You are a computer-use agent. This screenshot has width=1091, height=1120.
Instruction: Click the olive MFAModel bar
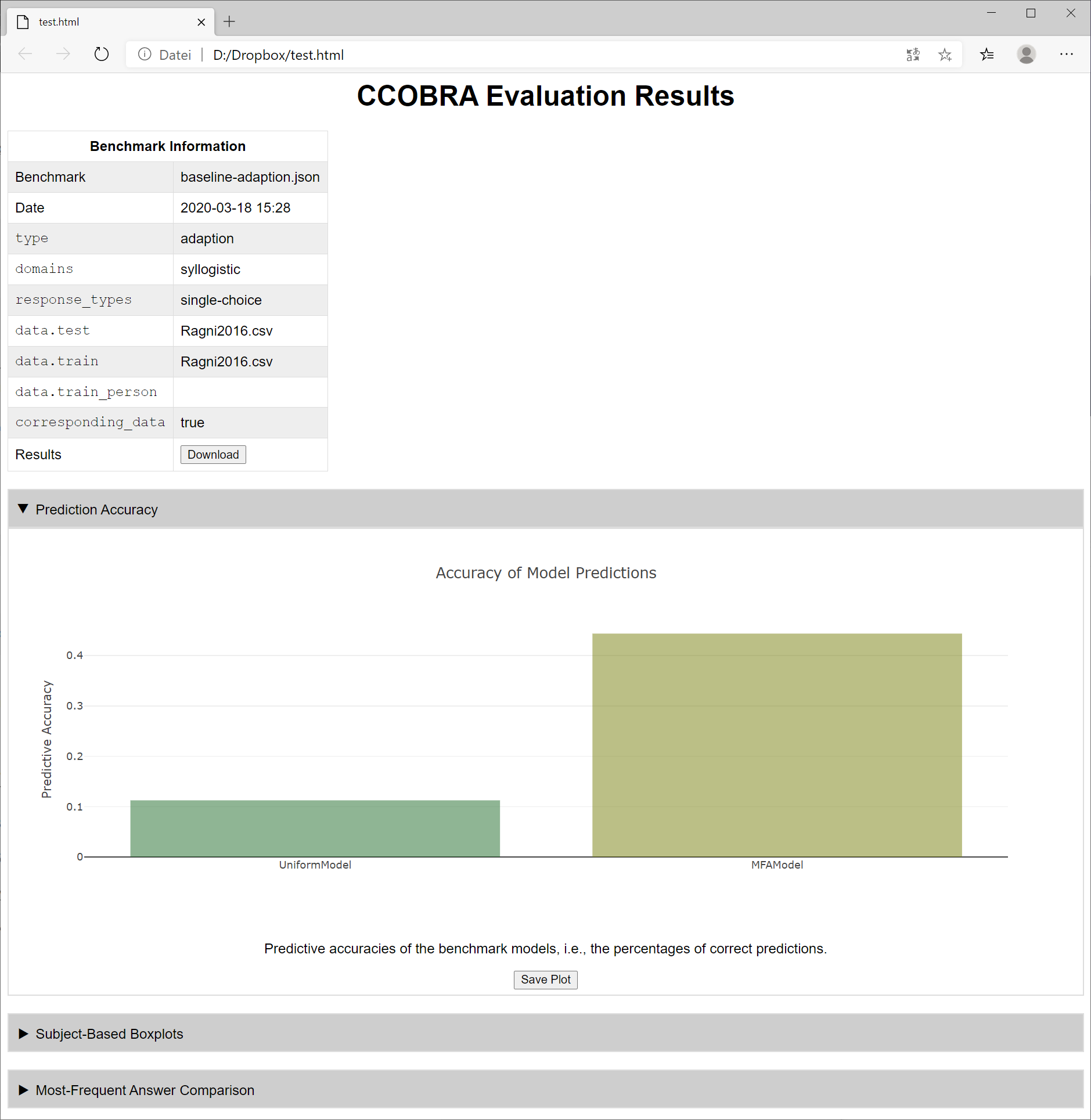(776, 745)
